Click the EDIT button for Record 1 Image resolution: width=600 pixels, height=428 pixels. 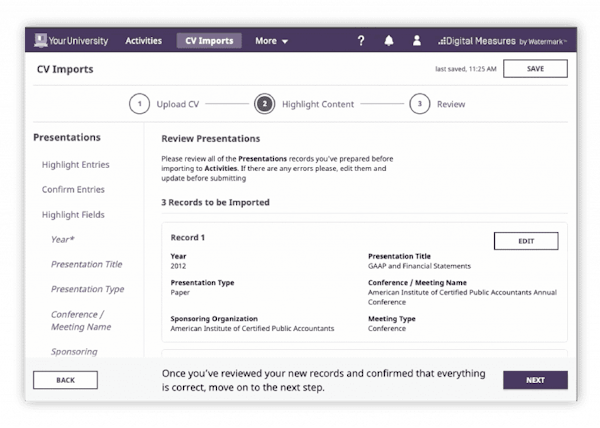click(x=526, y=241)
